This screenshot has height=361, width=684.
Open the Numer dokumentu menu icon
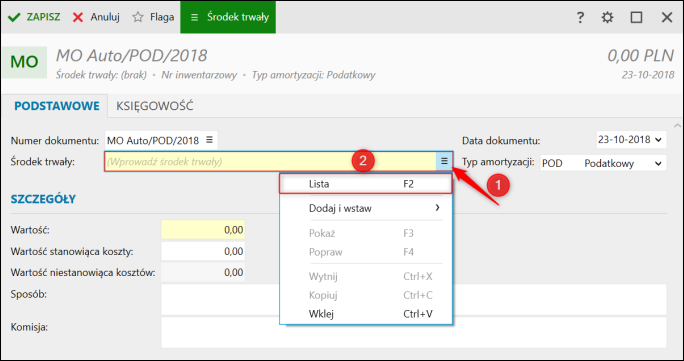209,140
